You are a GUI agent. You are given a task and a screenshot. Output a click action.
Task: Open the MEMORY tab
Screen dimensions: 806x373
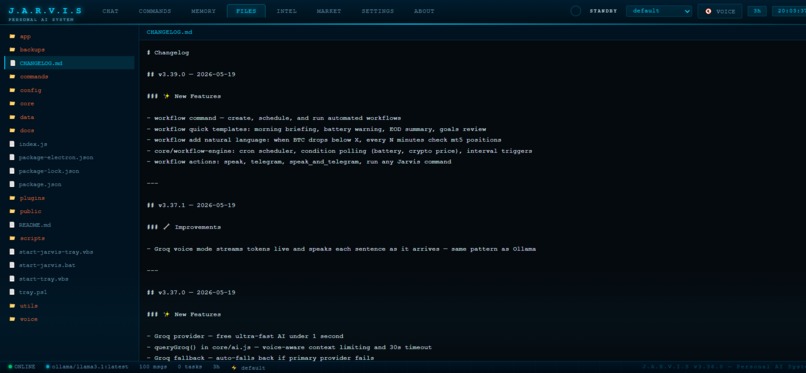pyautogui.click(x=204, y=11)
